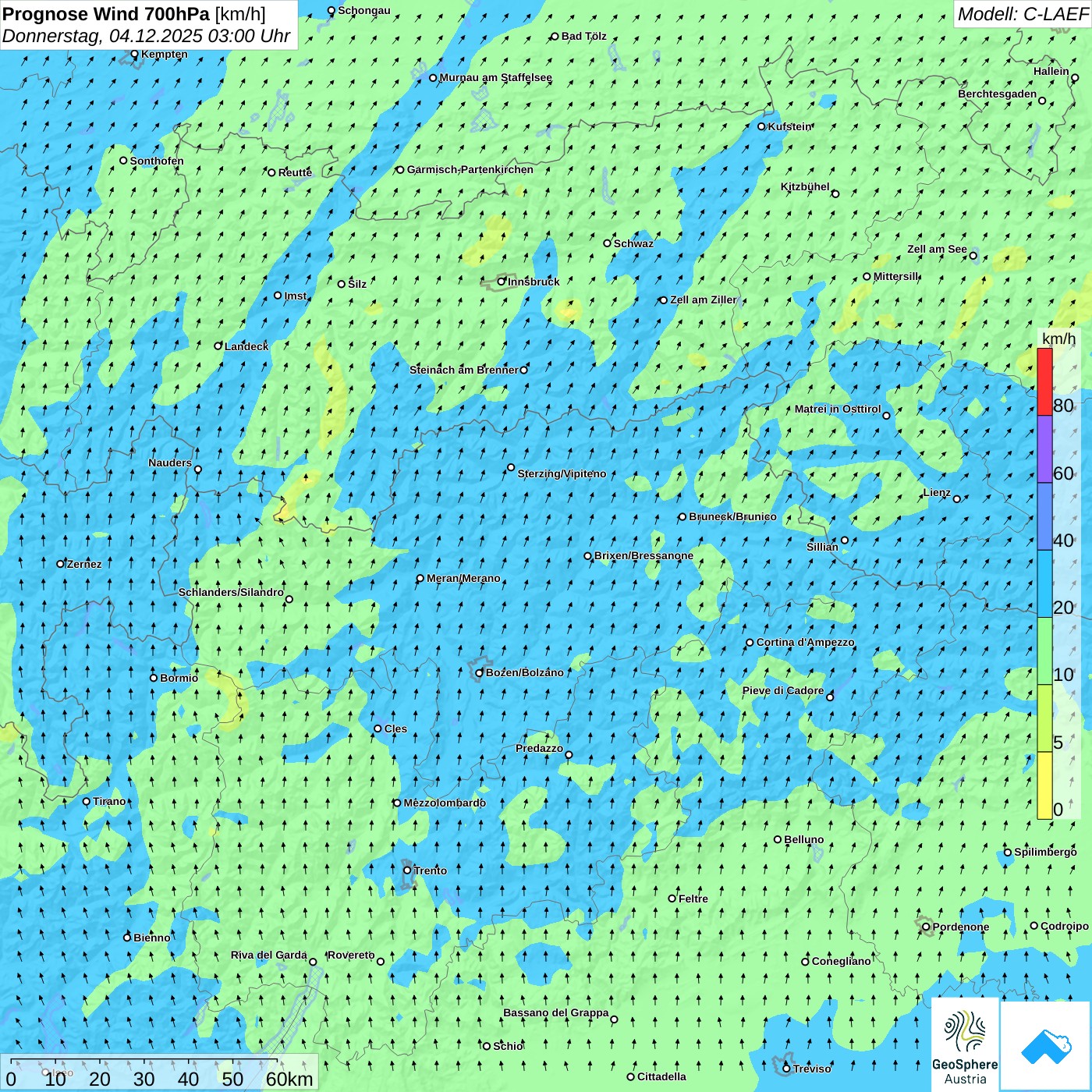Image resolution: width=1092 pixels, height=1092 pixels.
Task: Click the Cortina d'Ampezzo marker
Action: (750, 643)
